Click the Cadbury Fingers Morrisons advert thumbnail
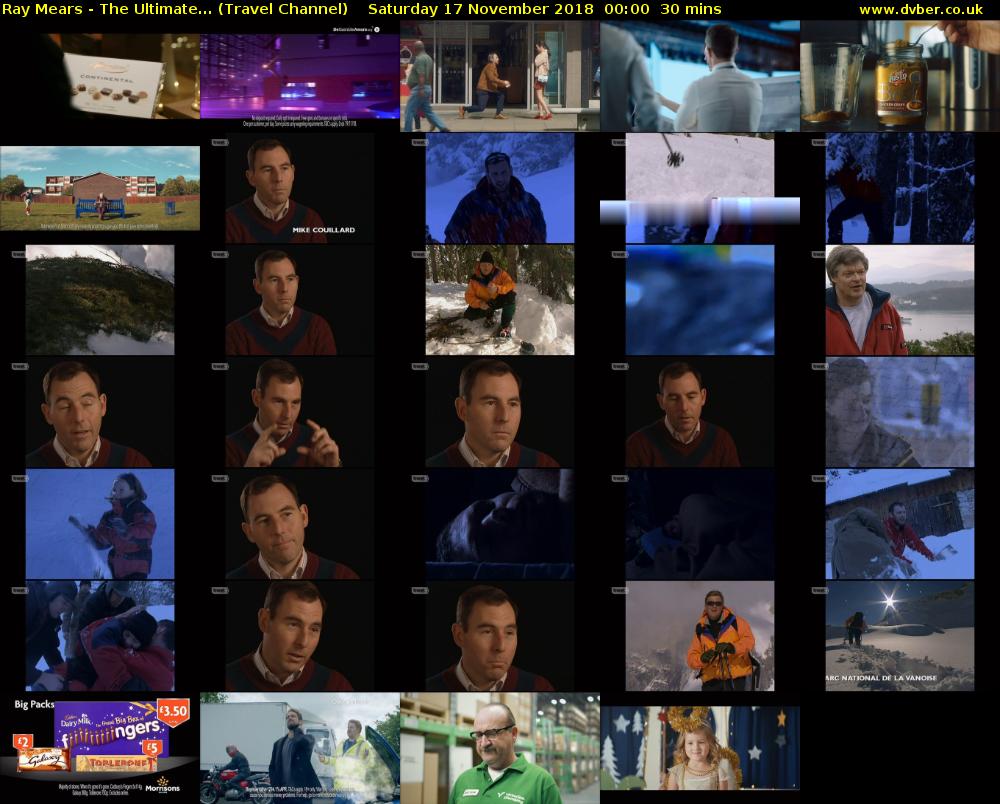The width and height of the screenshot is (1000, 804). pyautogui.click(x=100, y=748)
